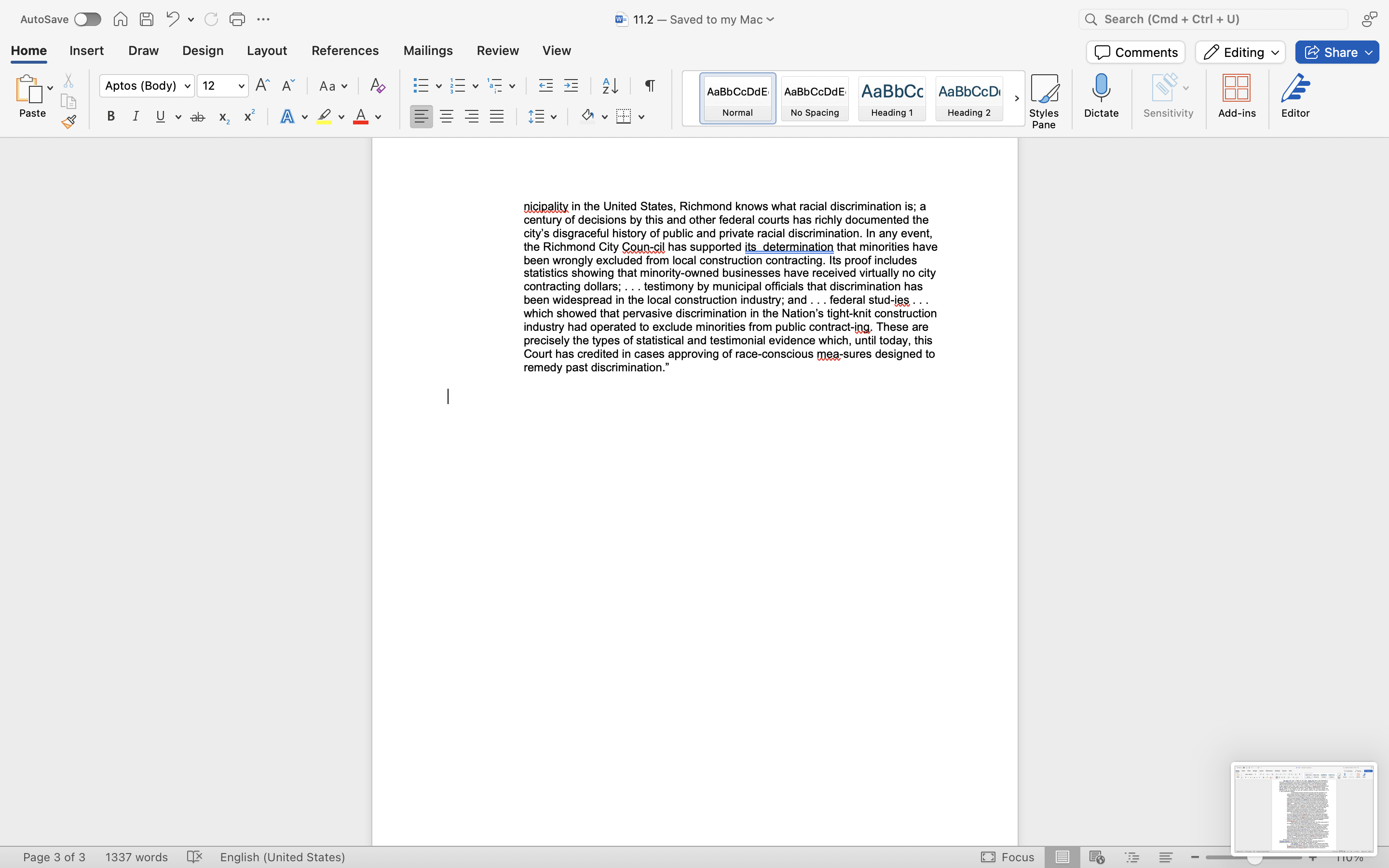Screen dimensions: 1389x868
Task: Expand the font size dropdown
Action: tap(241, 86)
